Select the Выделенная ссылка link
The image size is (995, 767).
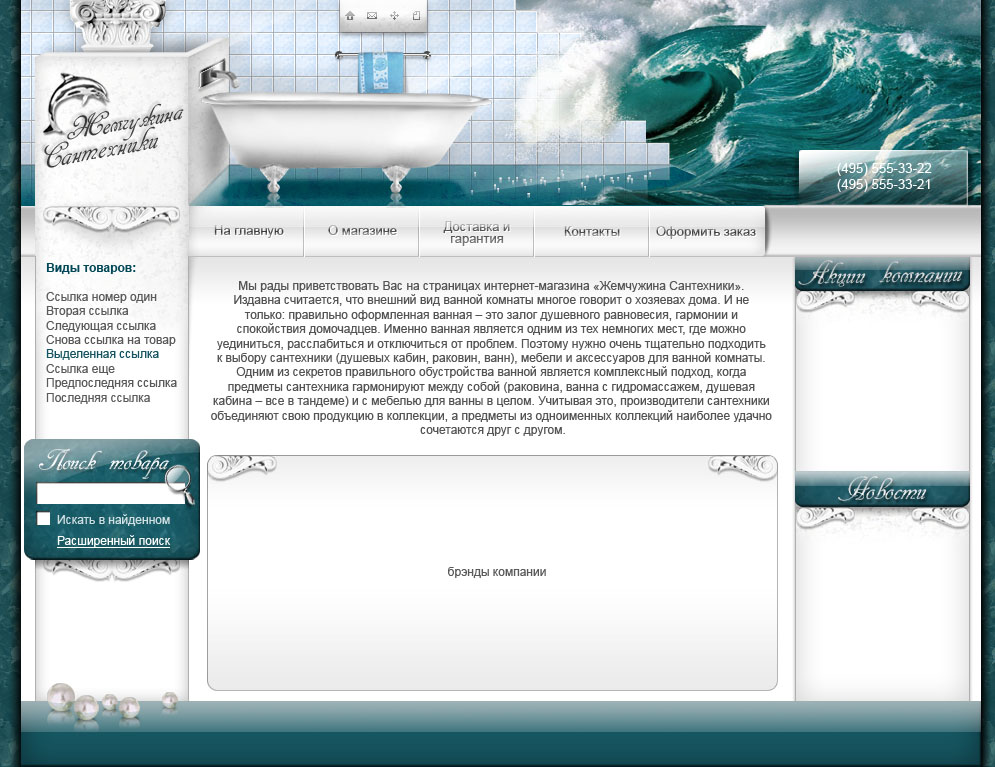click(x=102, y=354)
